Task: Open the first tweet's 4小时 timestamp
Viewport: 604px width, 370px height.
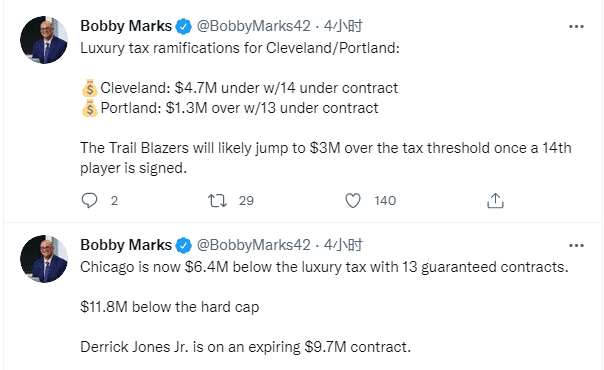Action: tap(343, 26)
